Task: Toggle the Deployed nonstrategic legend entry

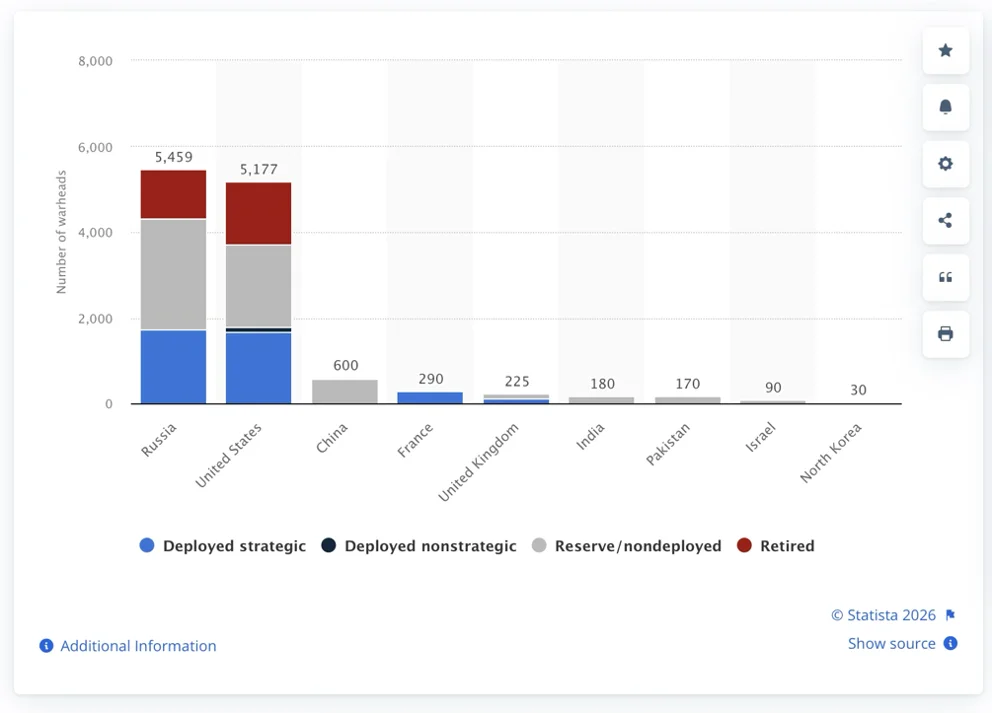Action: (x=430, y=546)
